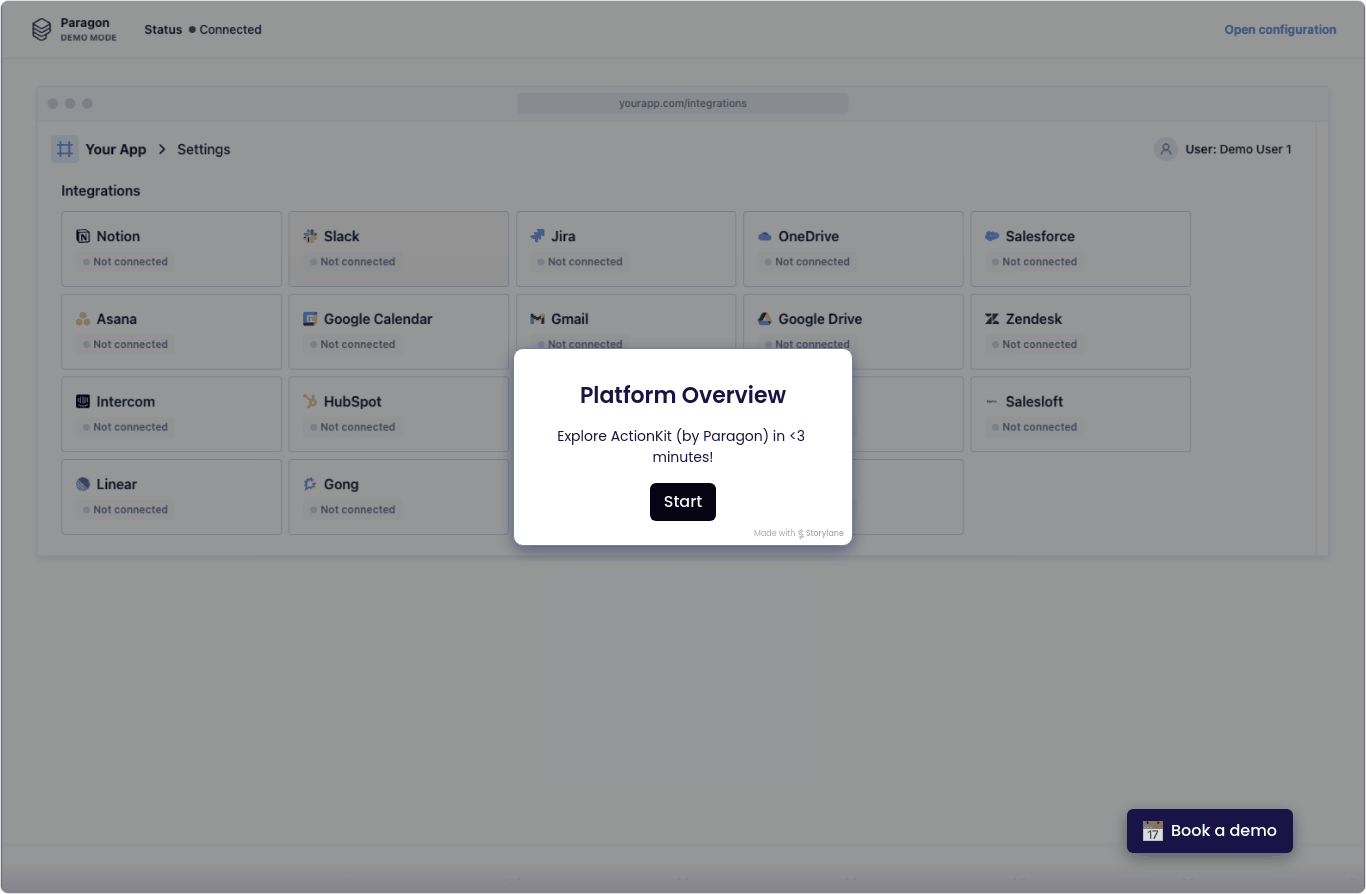Click the HubSpot card name

353,402
